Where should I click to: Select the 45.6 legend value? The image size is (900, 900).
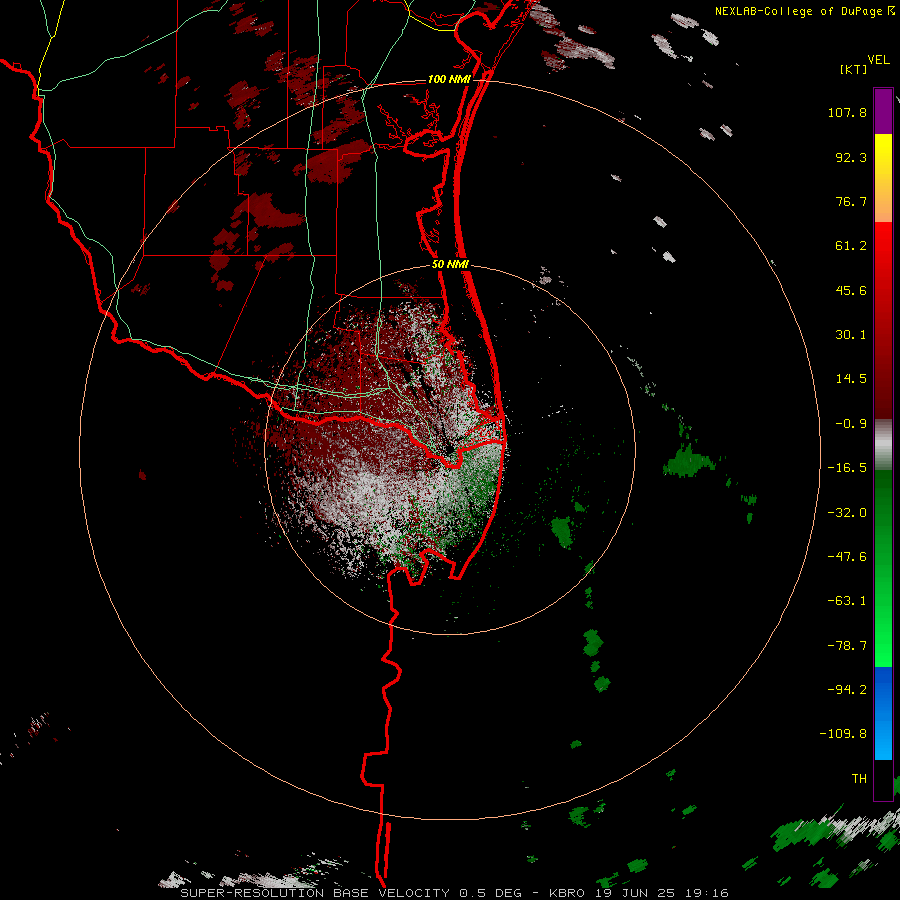click(x=851, y=290)
